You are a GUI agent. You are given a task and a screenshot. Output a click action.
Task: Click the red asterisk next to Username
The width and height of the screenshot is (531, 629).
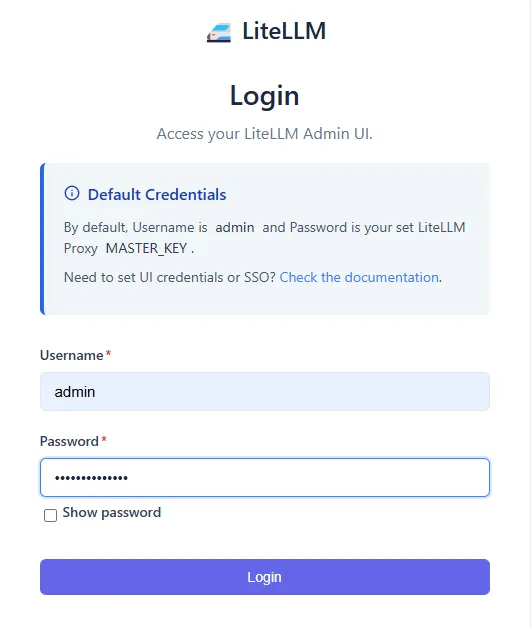[108, 353]
